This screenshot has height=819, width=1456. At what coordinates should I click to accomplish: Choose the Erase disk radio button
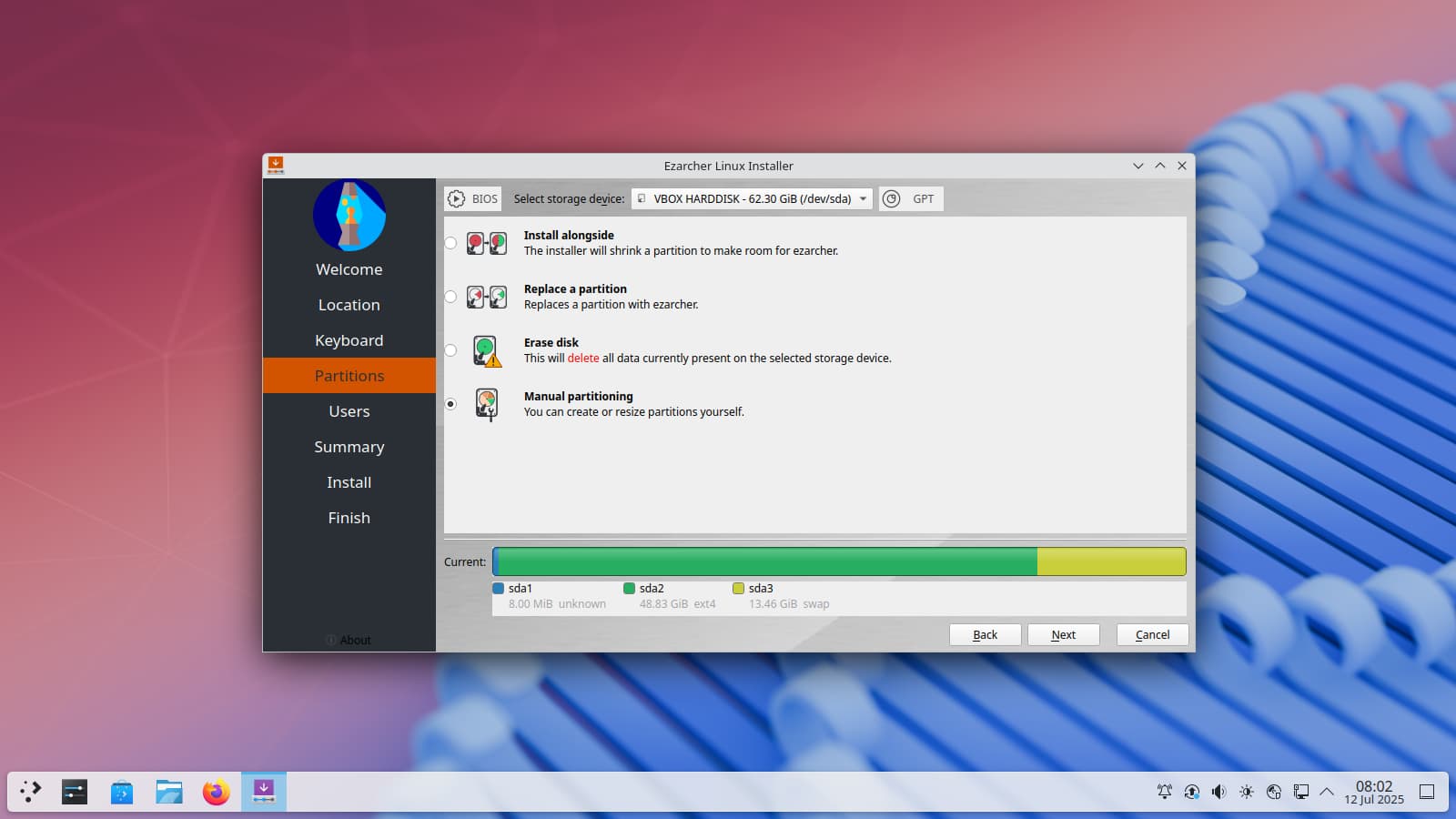pyautogui.click(x=451, y=350)
